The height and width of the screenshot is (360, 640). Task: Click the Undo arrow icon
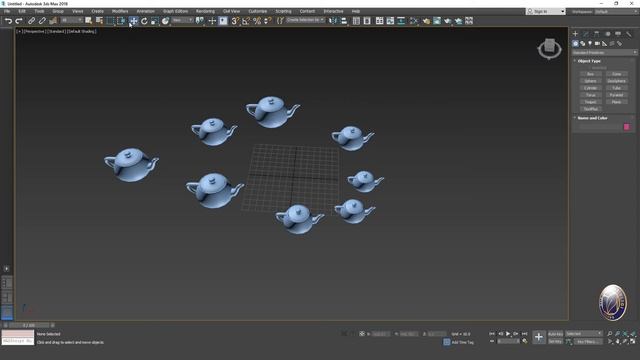8,21
